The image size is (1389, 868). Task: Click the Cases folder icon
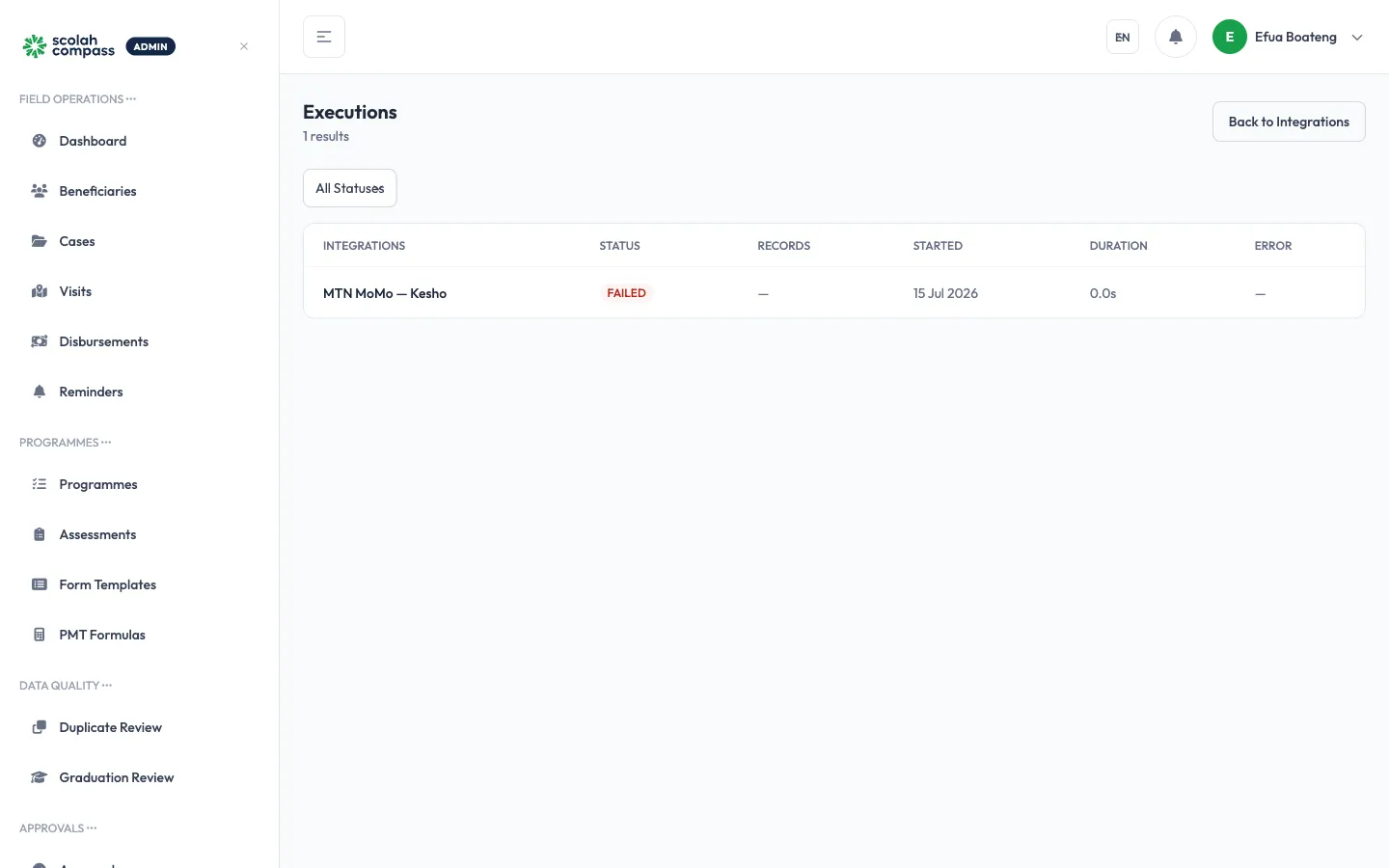40,241
